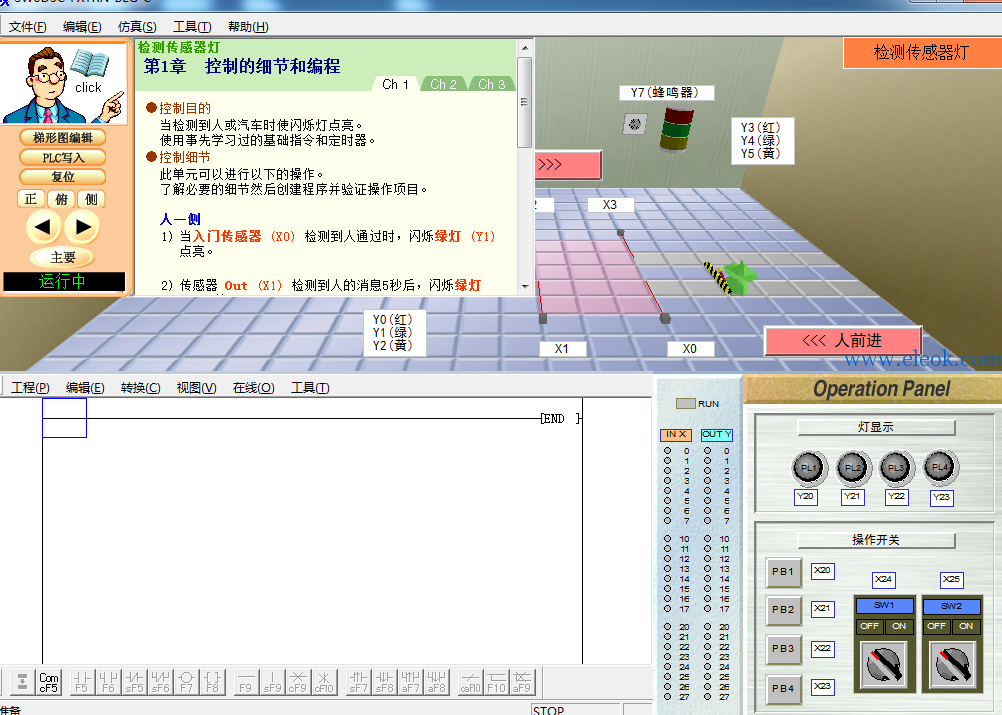Screen dimensions: 1002x715
Task: Insert an output coil with F7 icon
Action: click(x=187, y=682)
